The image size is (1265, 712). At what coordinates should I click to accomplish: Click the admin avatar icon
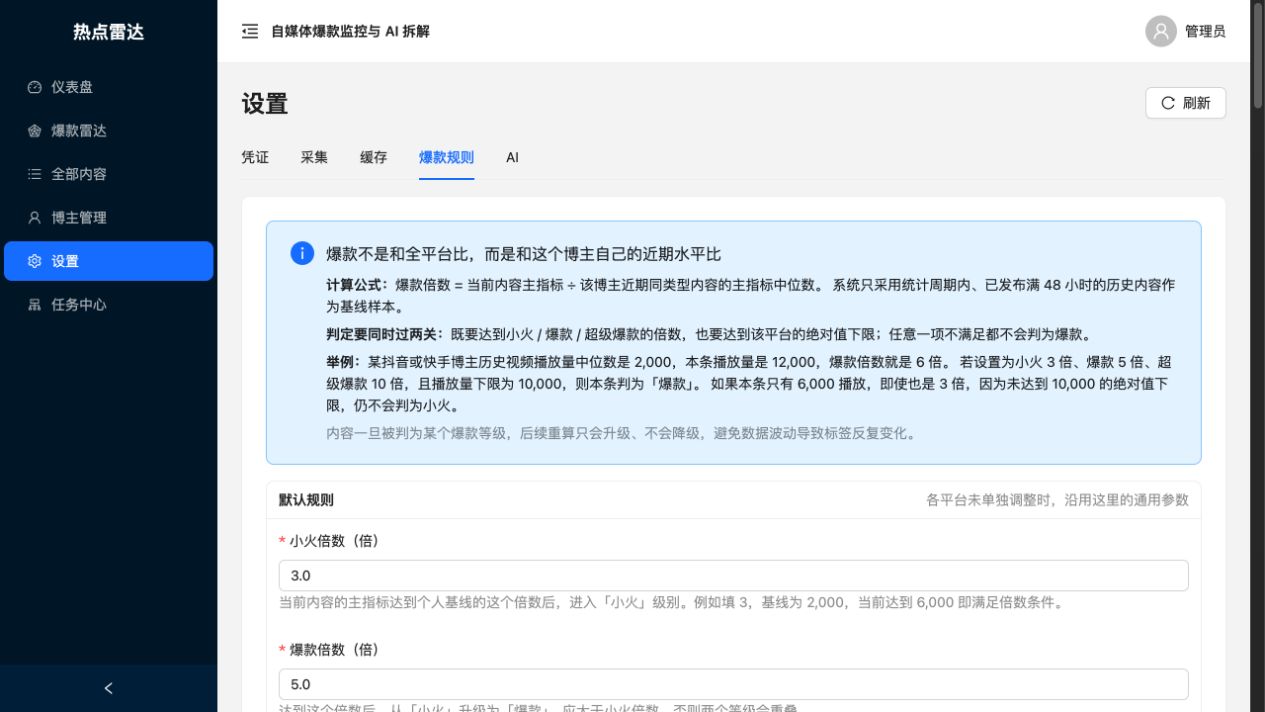pyautogui.click(x=1161, y=31)
